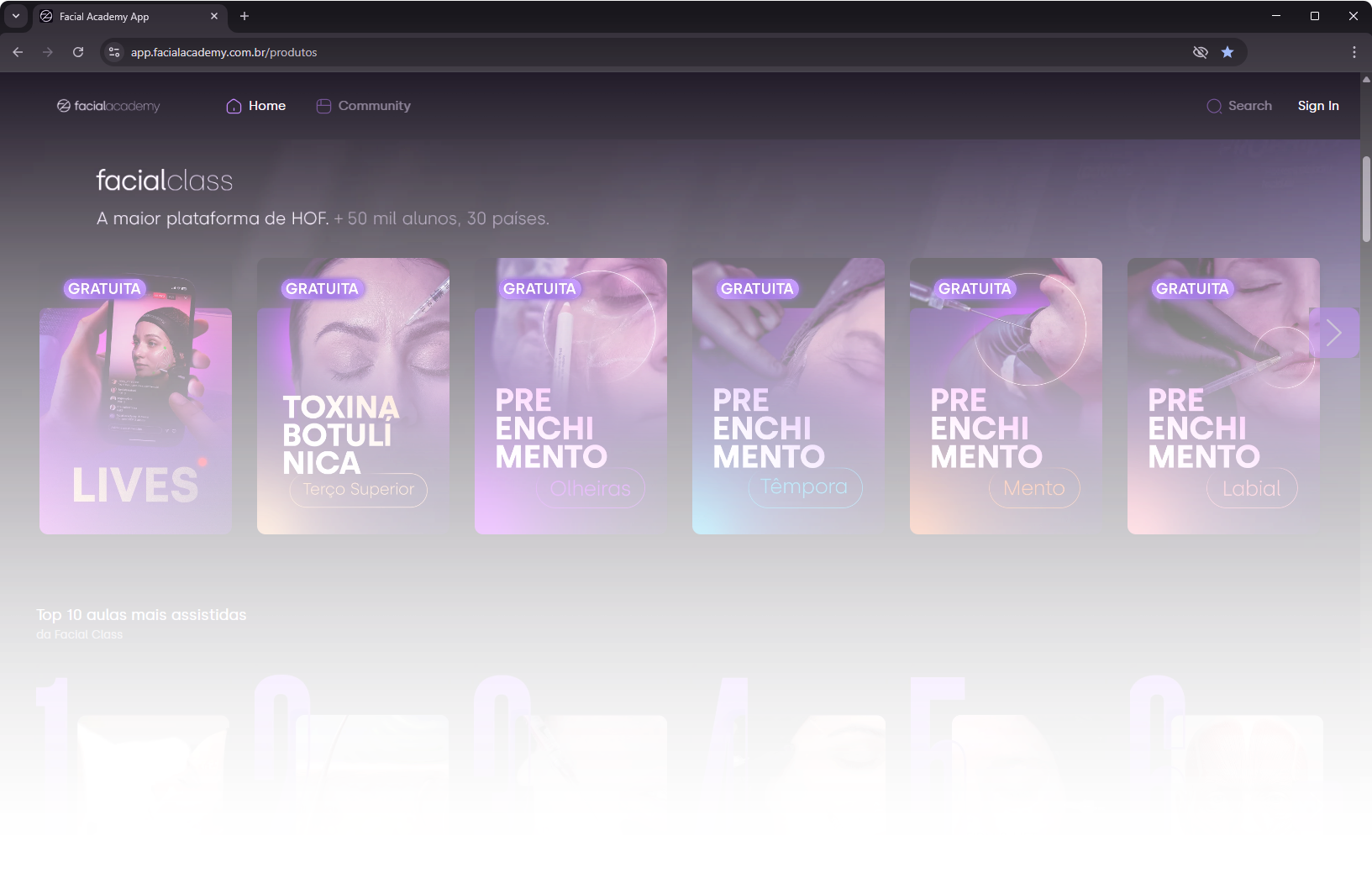Click 'A maior plataforma de HOF' tagline
The width and height of the screenshot is (1372, 878).
(x=213, y=218)
